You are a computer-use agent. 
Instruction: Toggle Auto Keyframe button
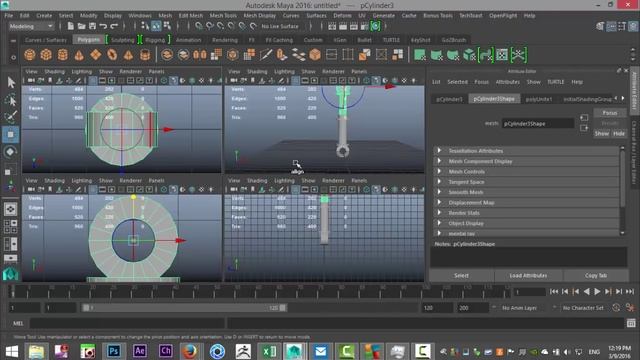(x=616, y=308)
